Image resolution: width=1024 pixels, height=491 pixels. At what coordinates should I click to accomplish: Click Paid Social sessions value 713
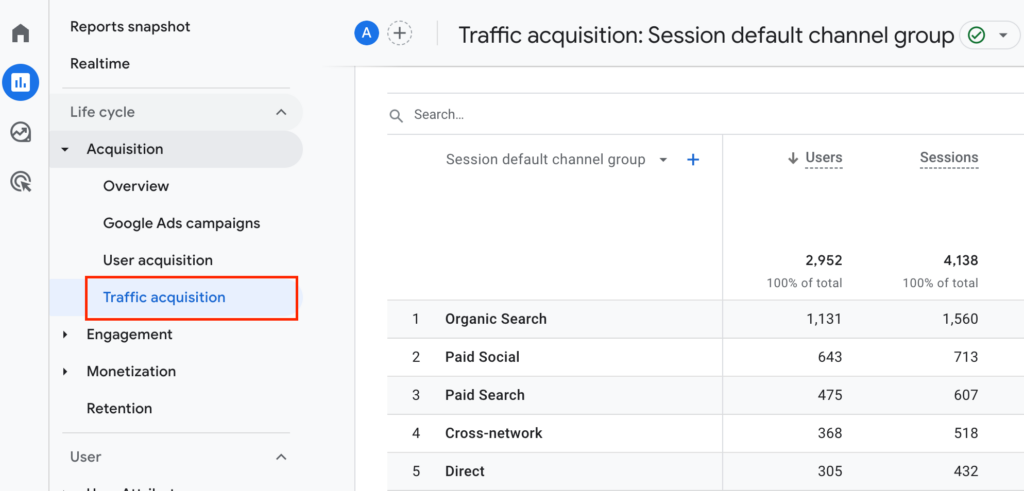tap(967, 357)
